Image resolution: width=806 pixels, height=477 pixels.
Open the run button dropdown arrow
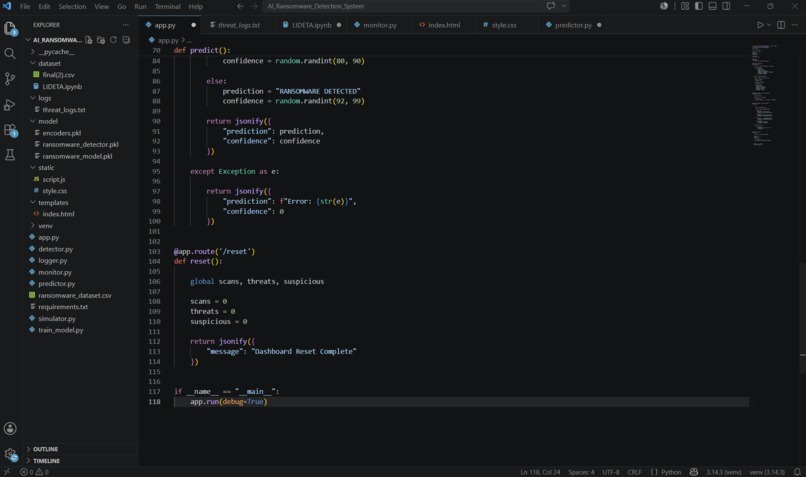(x=769, y=25)
